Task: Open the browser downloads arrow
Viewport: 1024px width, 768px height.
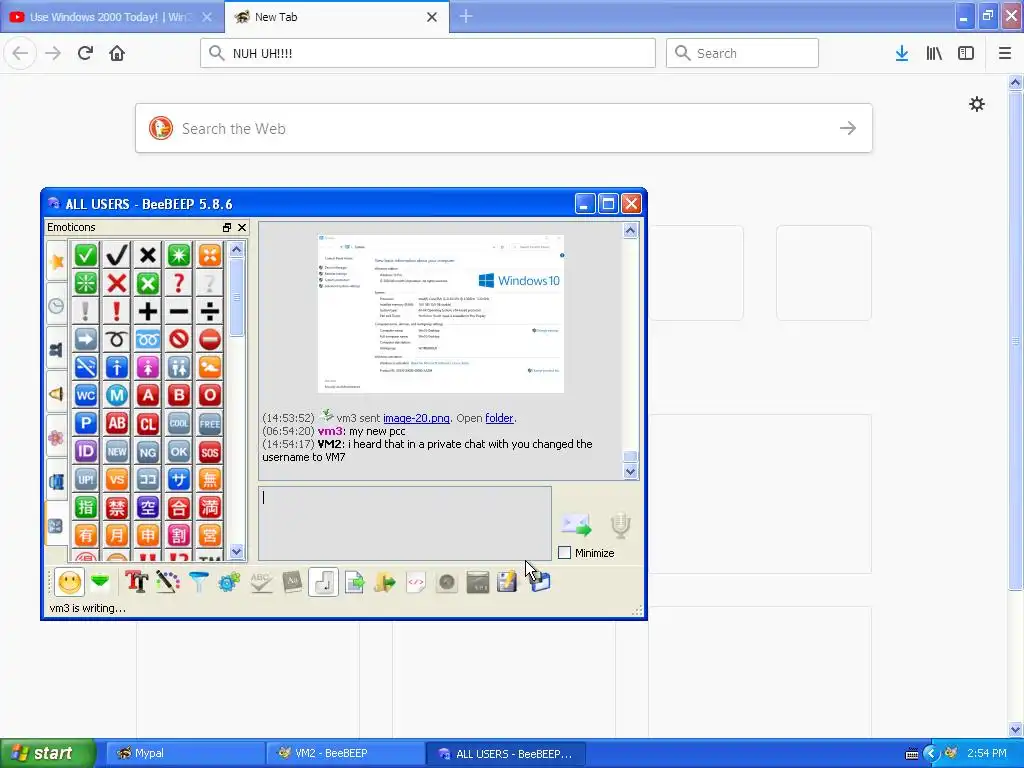Action: (x=902, y=53)
